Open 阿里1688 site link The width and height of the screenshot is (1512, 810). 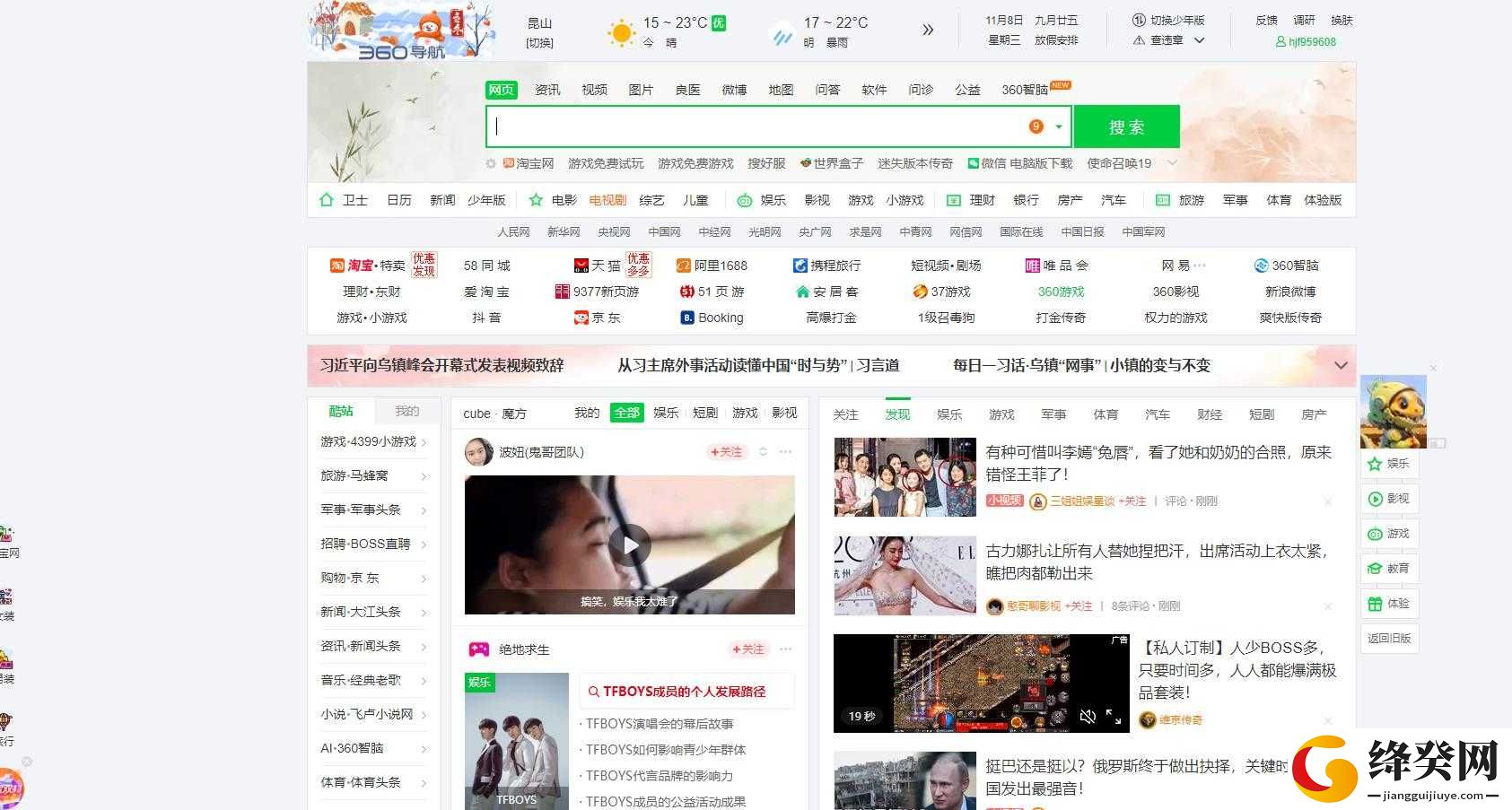click(x=712, y=266)
